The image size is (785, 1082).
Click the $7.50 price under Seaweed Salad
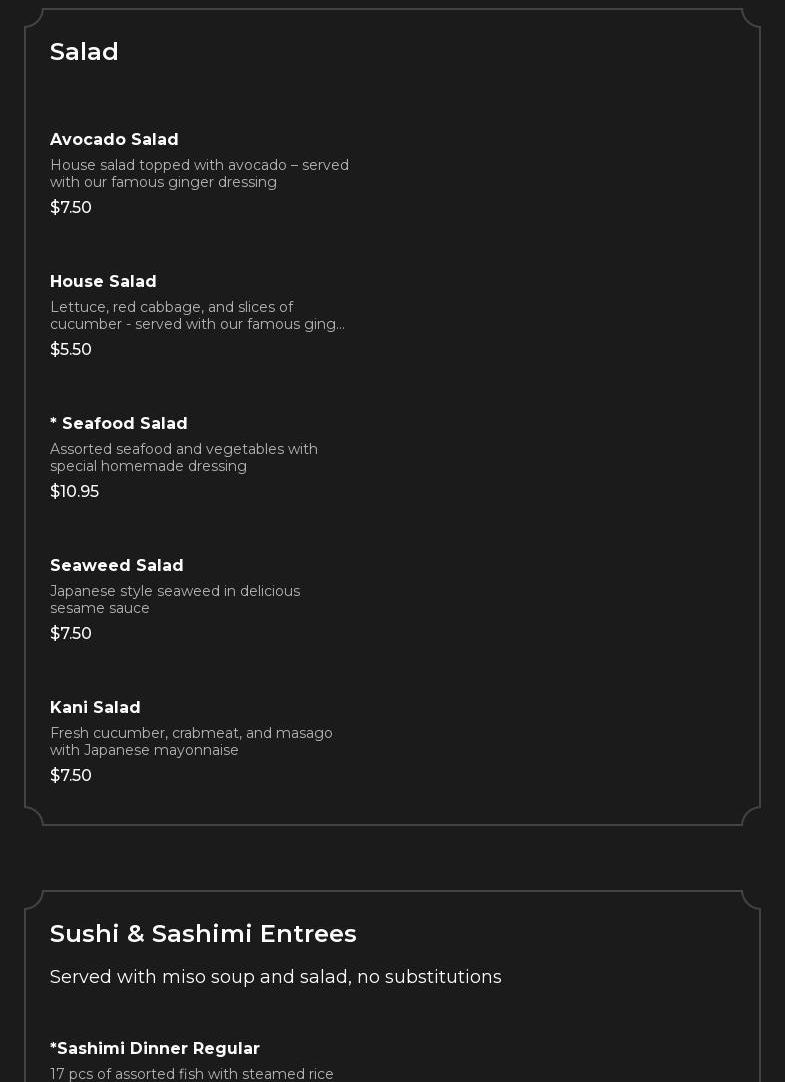[x=71, y=634]
